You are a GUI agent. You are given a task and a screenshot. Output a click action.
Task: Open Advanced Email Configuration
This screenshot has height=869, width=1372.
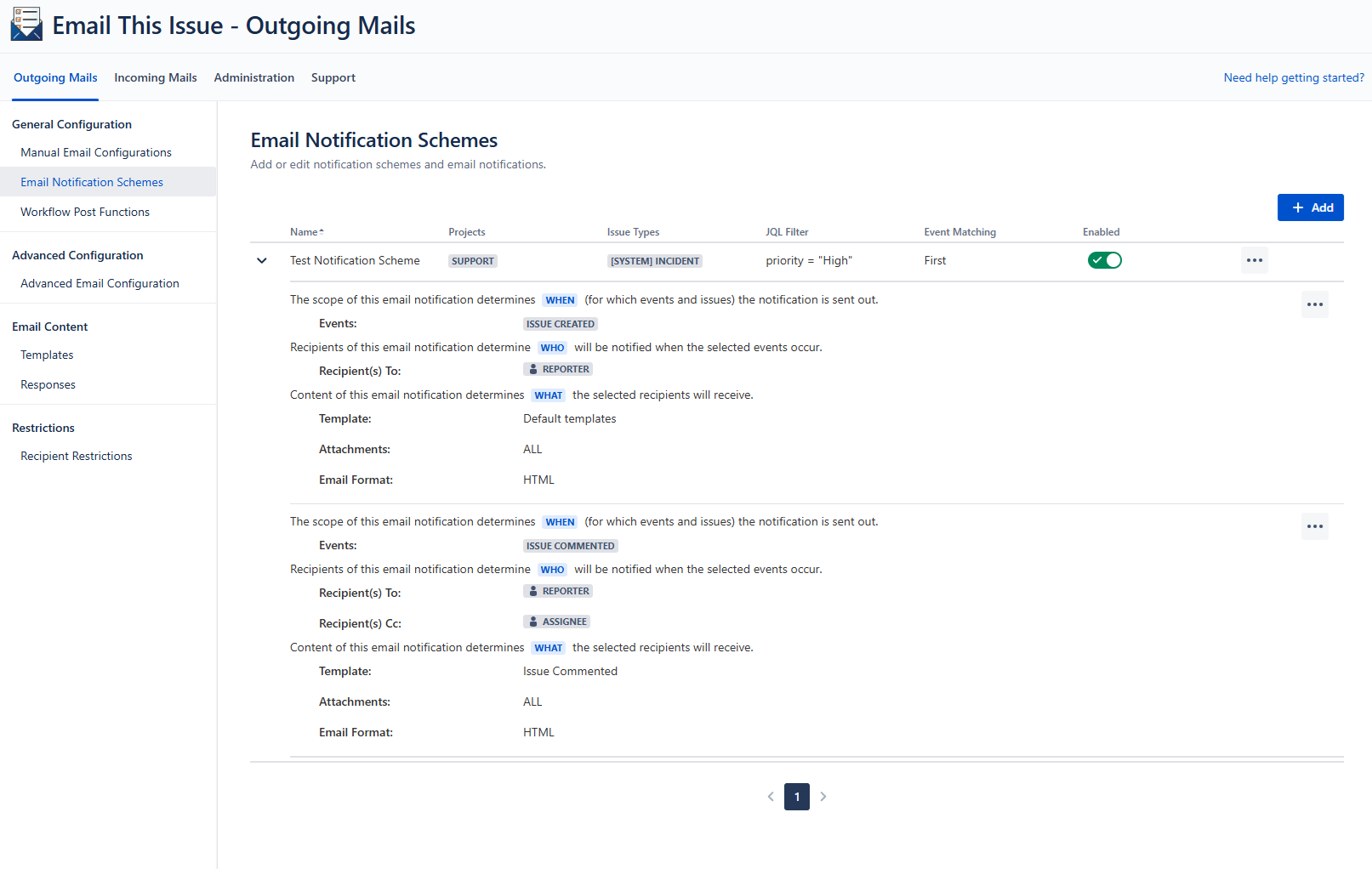tap(100, 283)
